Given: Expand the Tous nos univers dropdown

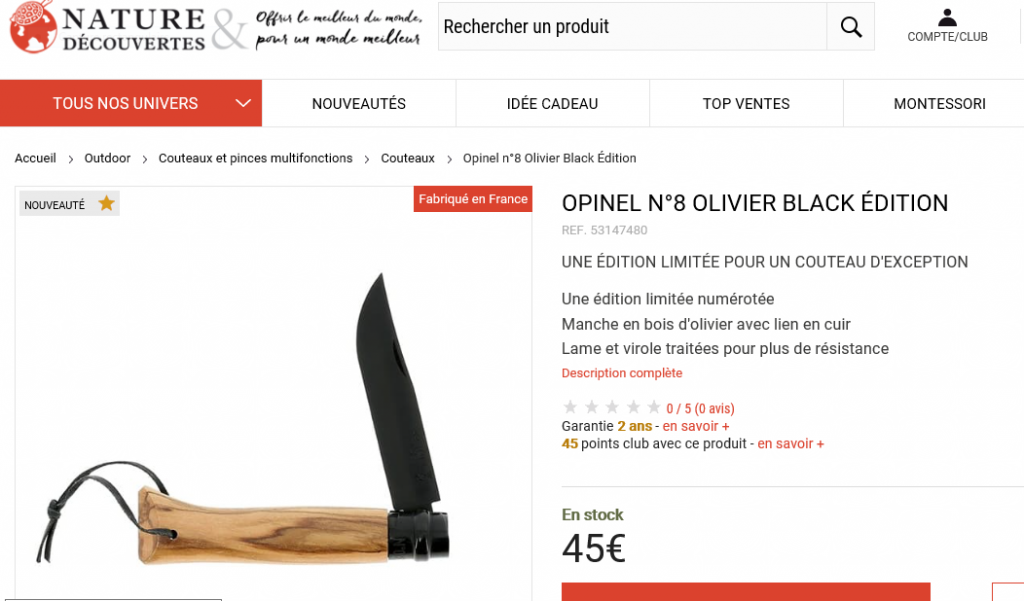Looking at the screenshot, I should 131,103.
